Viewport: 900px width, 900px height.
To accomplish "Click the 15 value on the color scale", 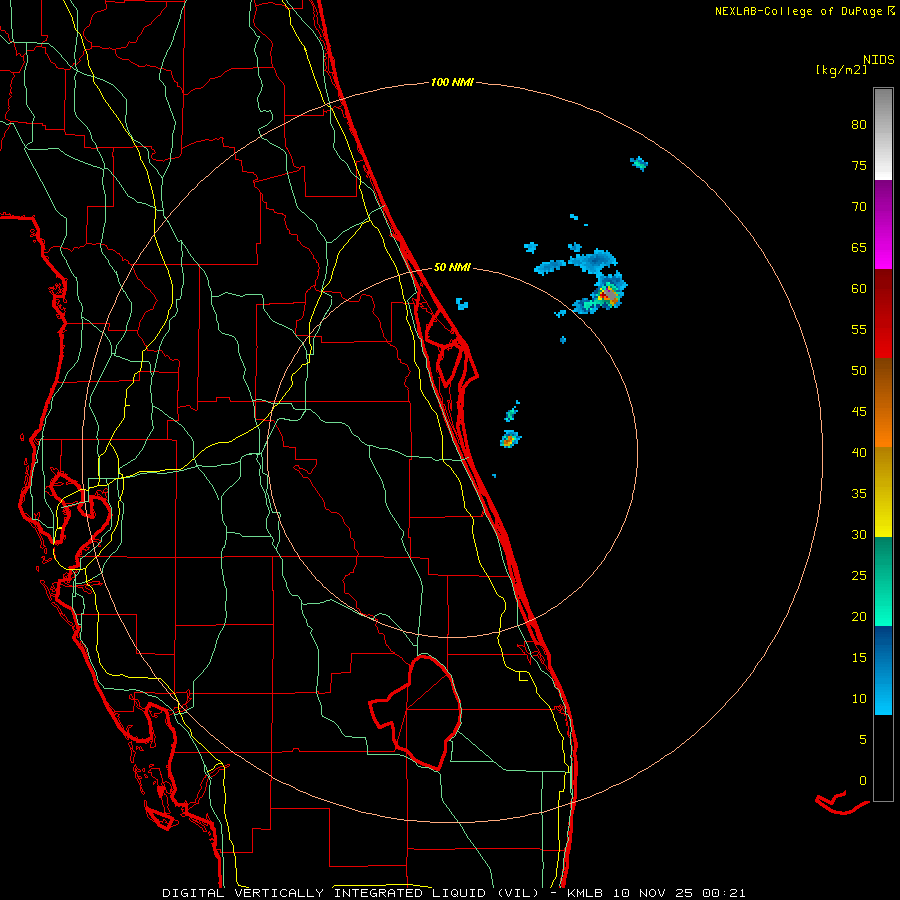I will pyautogui.click(x=859, y=657).
